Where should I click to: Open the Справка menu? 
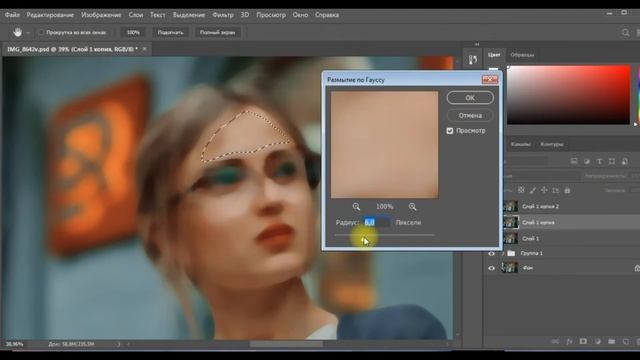(x=327, y=15)
